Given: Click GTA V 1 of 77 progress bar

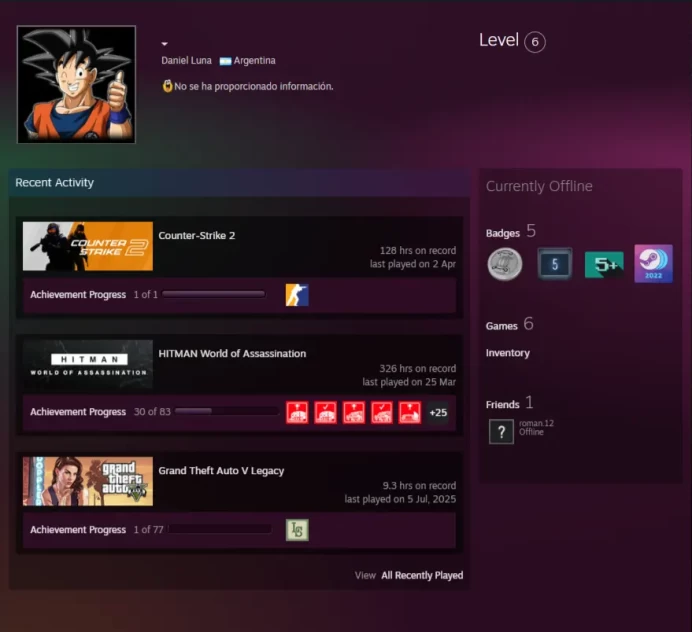Looking at the screenshot, I should (x=220, y=529).
